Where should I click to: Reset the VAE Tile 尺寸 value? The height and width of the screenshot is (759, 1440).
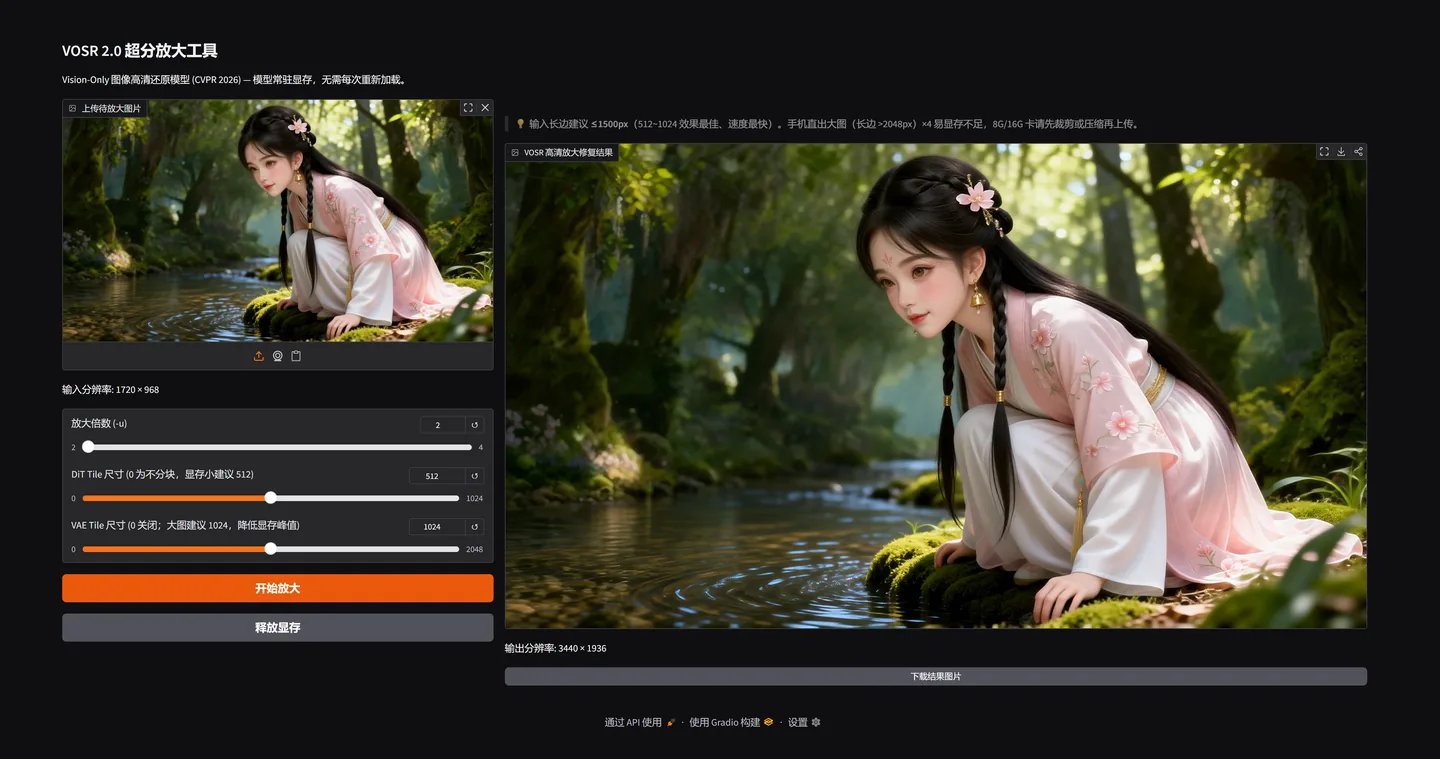pyautogui.click(x=475, y=527)
